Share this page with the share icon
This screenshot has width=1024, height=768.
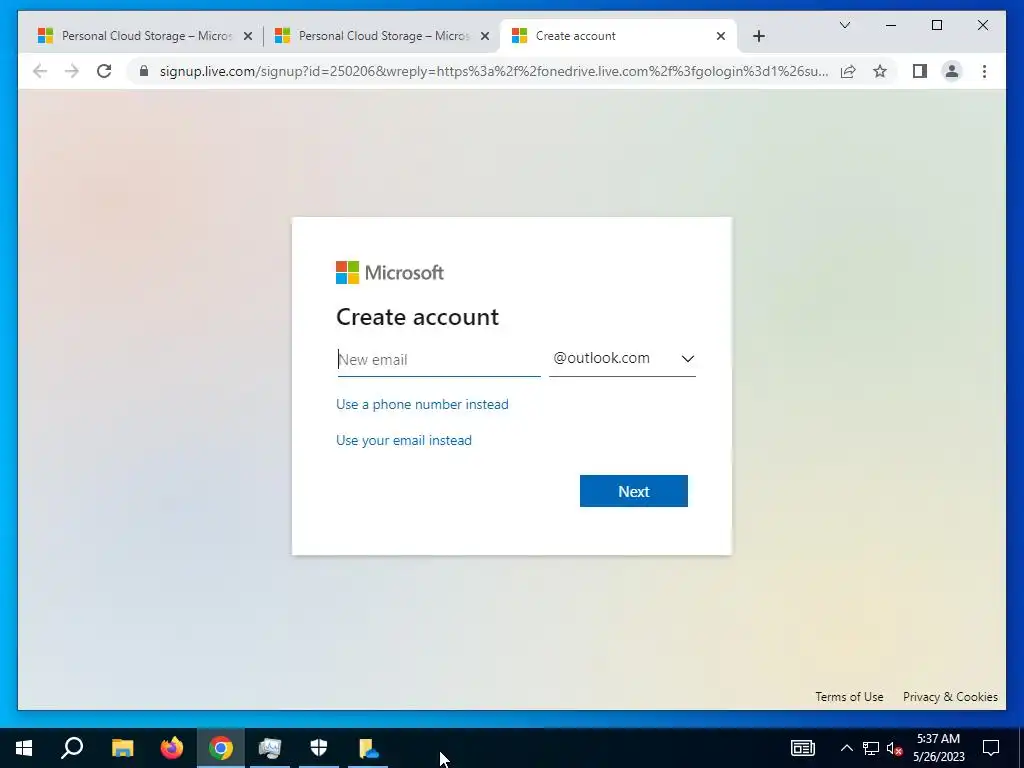[x=848, y=71]
